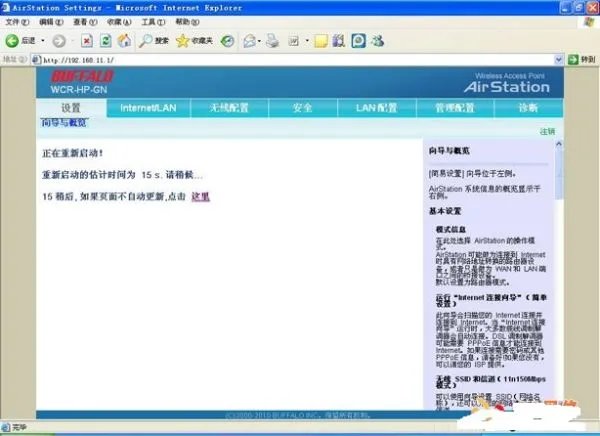Switch to the 安全 tab
The height and width of the screenshot is (436, 600).
click(x=303, y=108)
